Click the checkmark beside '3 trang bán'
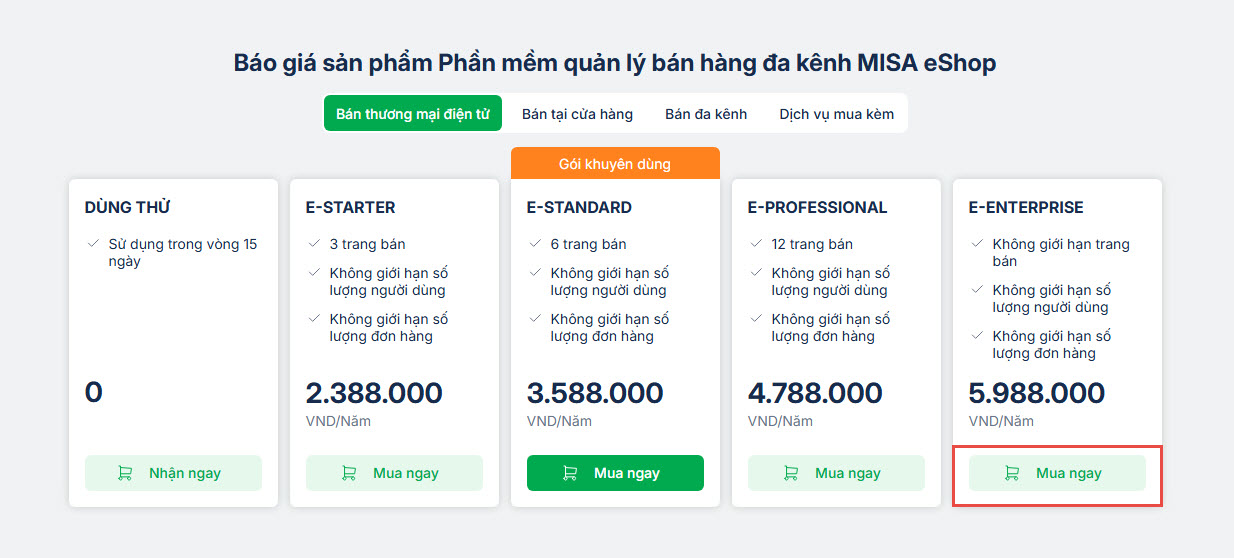 point(314,243)
